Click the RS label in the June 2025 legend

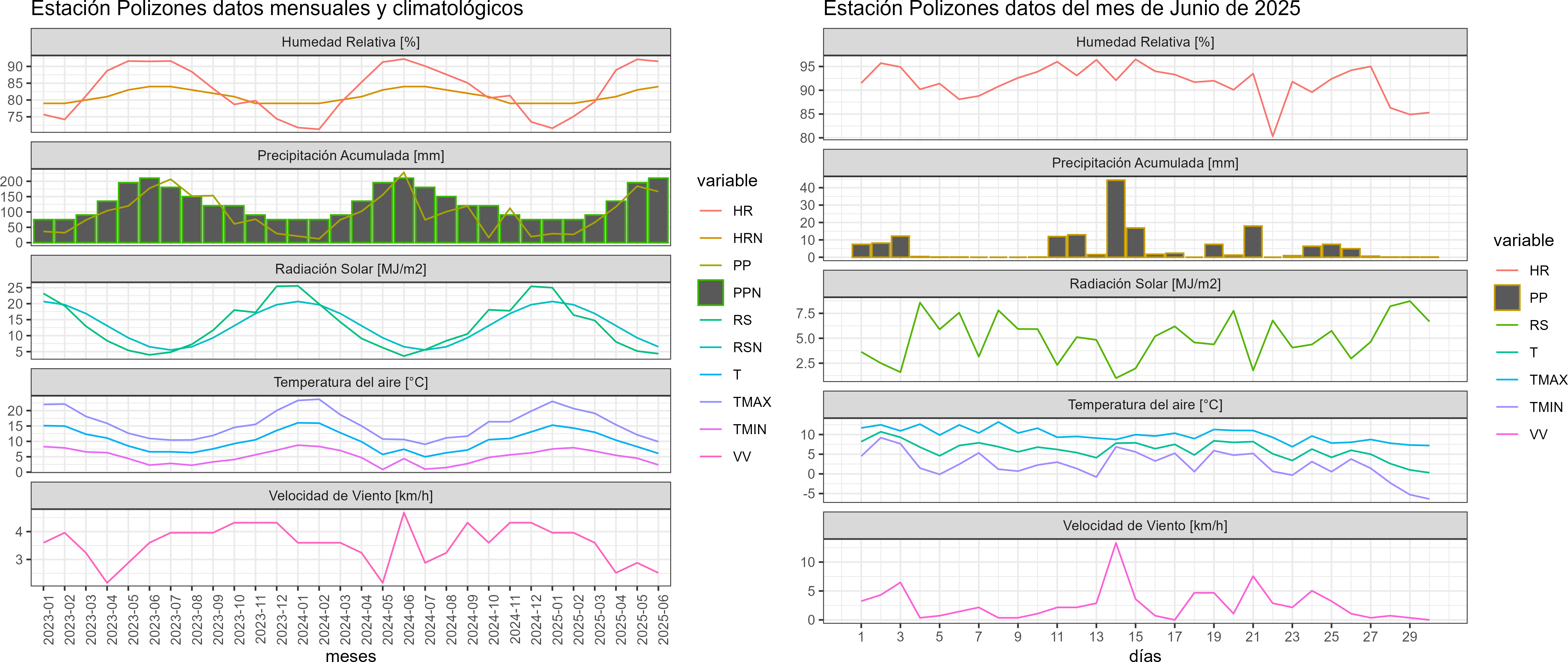click(1539, 325)
